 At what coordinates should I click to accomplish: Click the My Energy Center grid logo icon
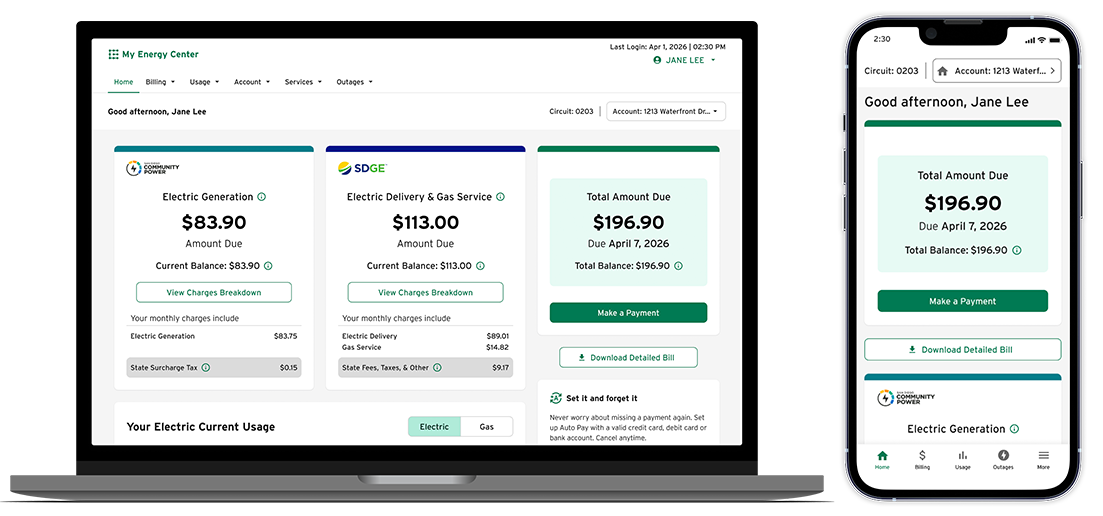[x=113, y=55]
